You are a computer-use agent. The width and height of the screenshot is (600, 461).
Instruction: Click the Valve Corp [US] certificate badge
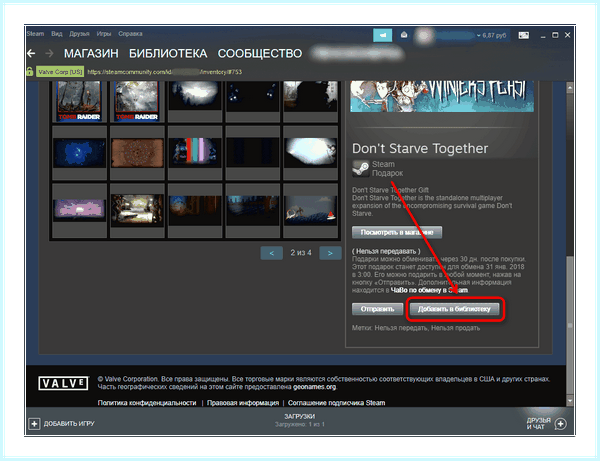pyautogui.click(x=60, y=72)
